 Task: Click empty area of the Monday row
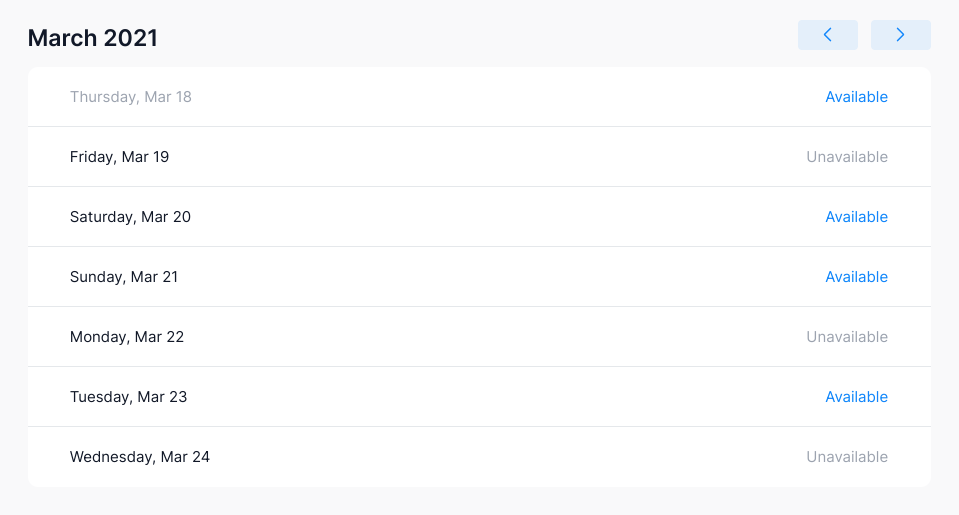coord(500,337)
